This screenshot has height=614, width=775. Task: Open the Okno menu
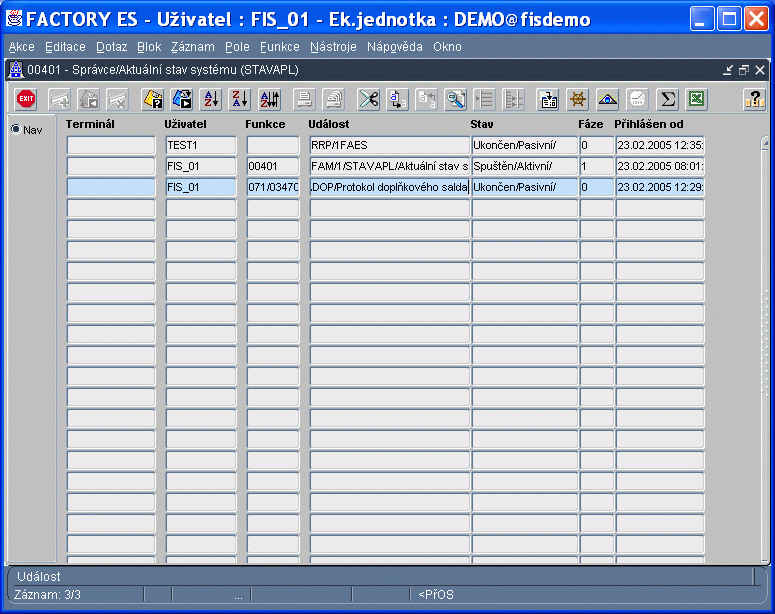click(x=447, y=47)
